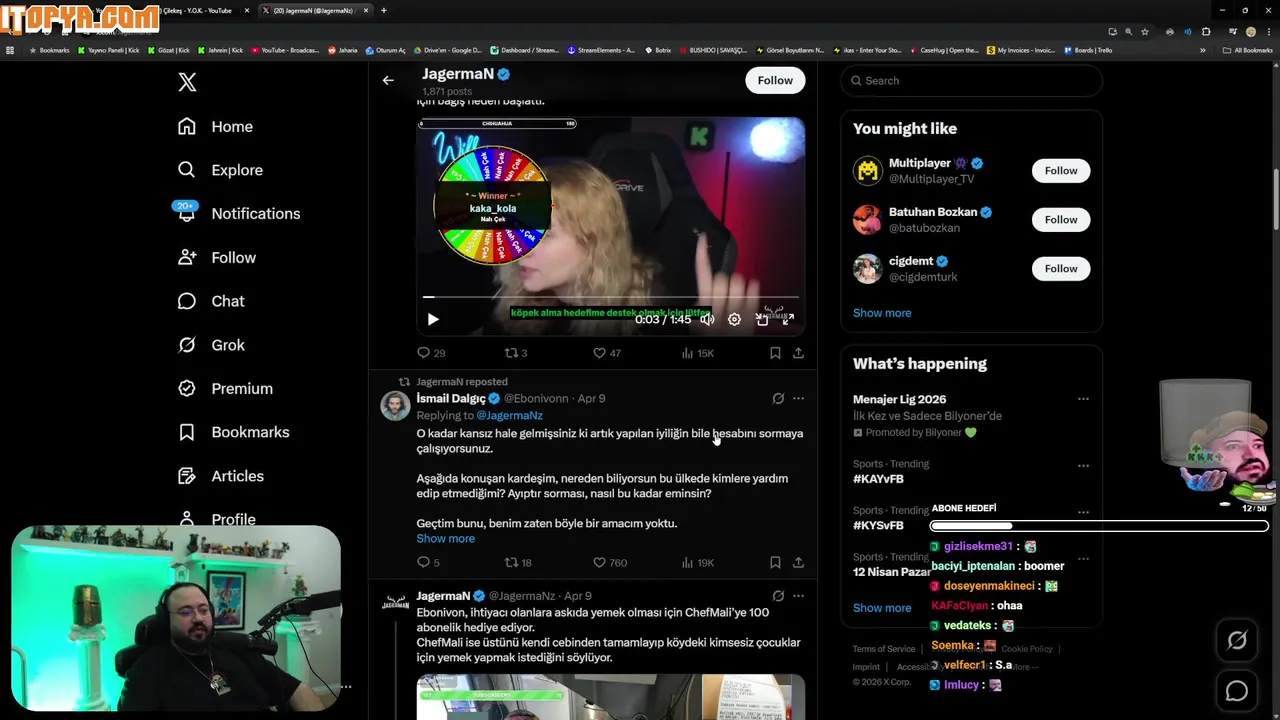Image resolution: width=1280 pixels, height=720 pixels.
Task: Focus the X Search field
Action: pyautogui.click(x=971, y=80)
